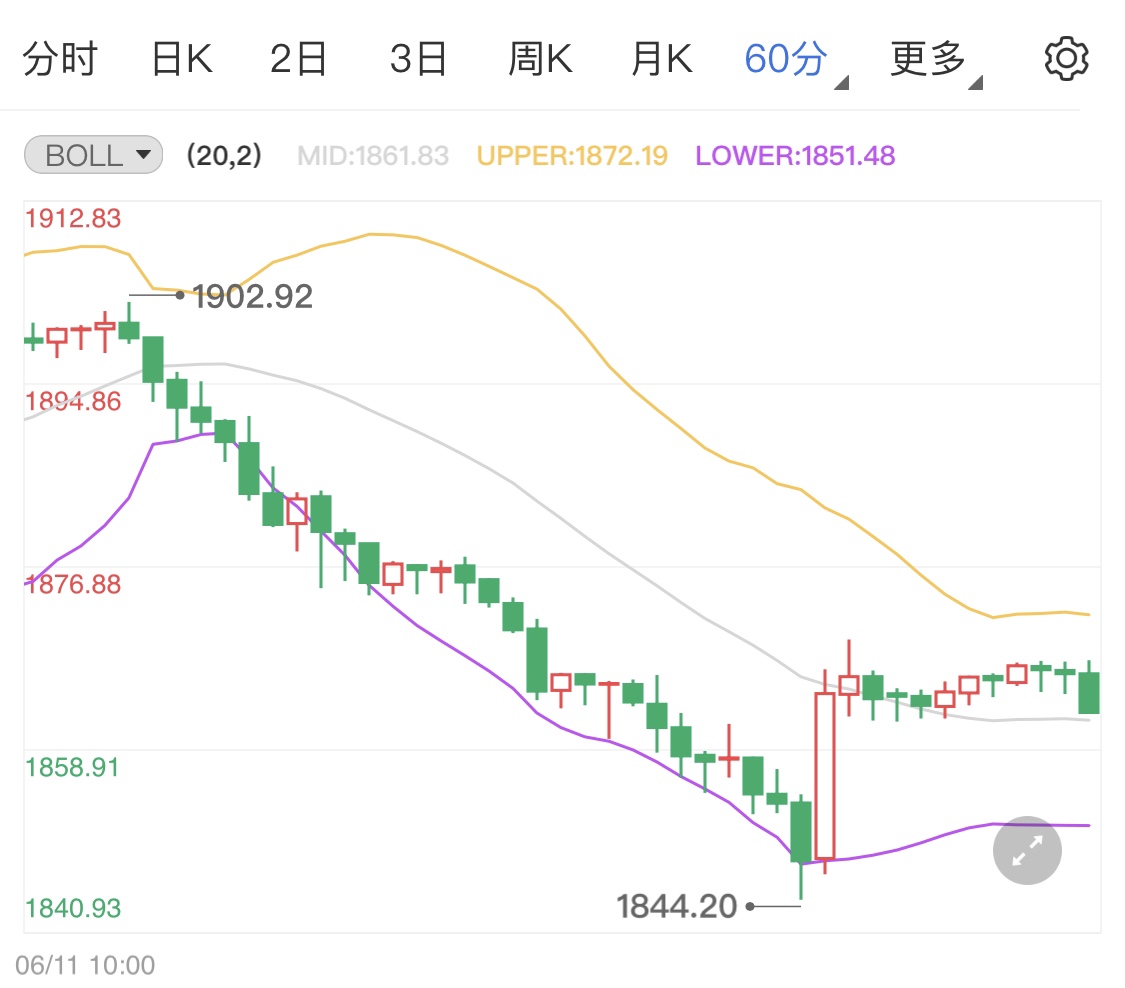Viewport: 1125px width, 988px height.
Task: Select the 日K daily candlestick tab
Action: pos(182,59)
